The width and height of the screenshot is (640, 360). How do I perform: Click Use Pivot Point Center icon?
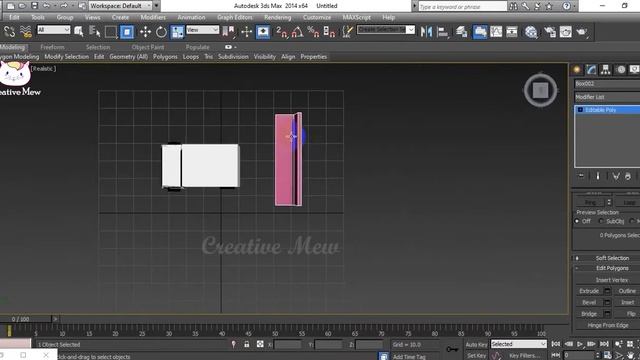click(228, 31)
